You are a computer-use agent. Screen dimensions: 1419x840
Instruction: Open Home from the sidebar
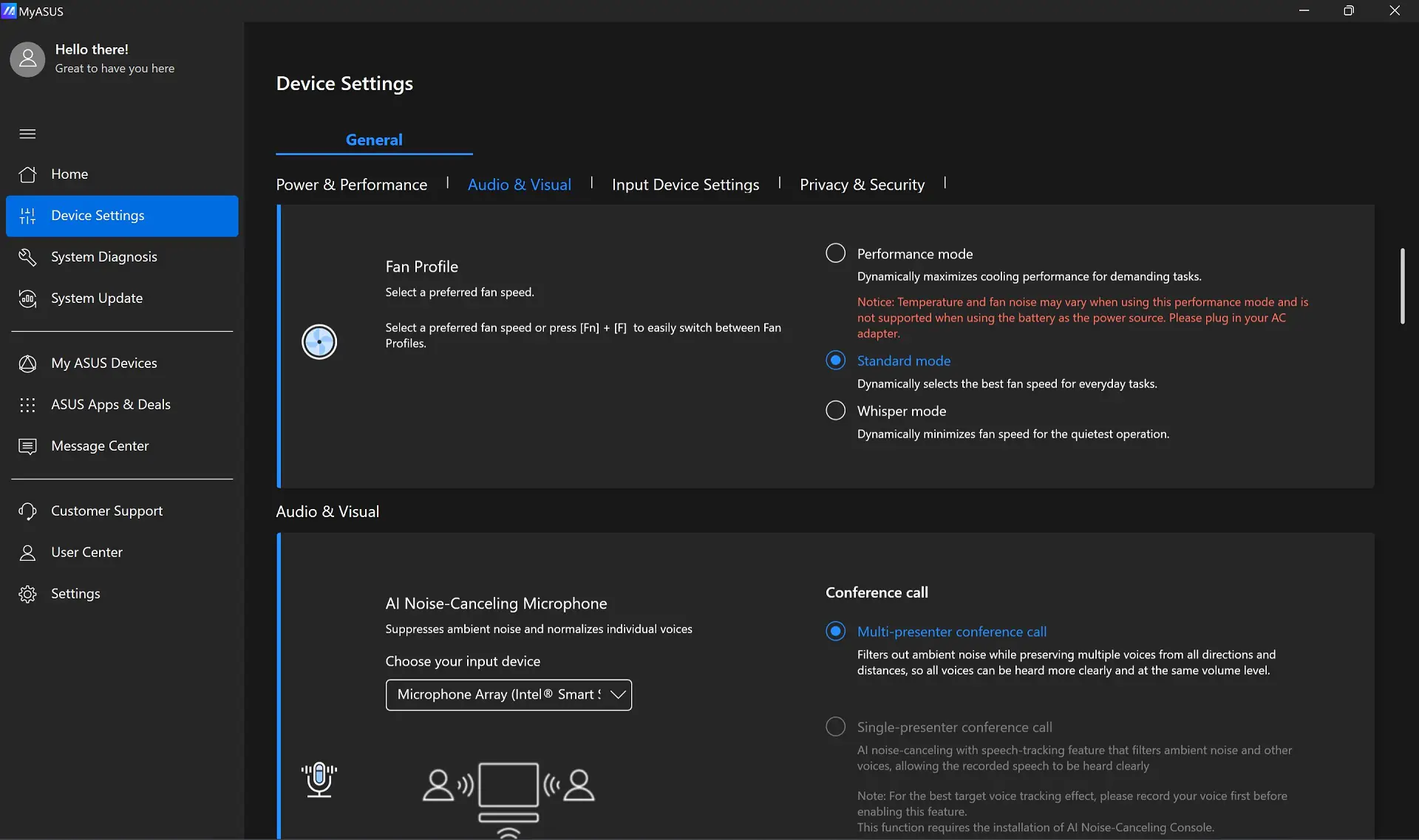pyautogui.click(x=122, y=174)
